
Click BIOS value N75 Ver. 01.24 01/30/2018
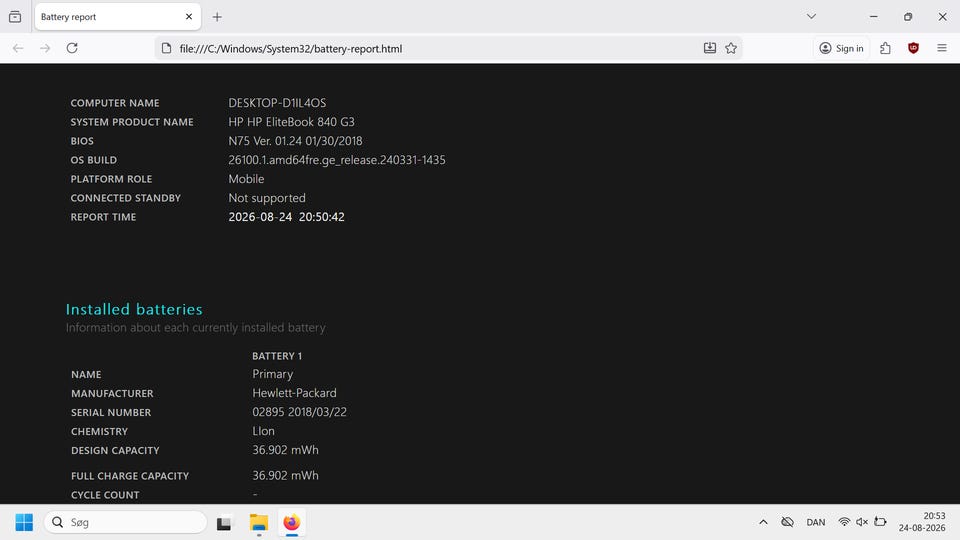(x=295, y=141)
